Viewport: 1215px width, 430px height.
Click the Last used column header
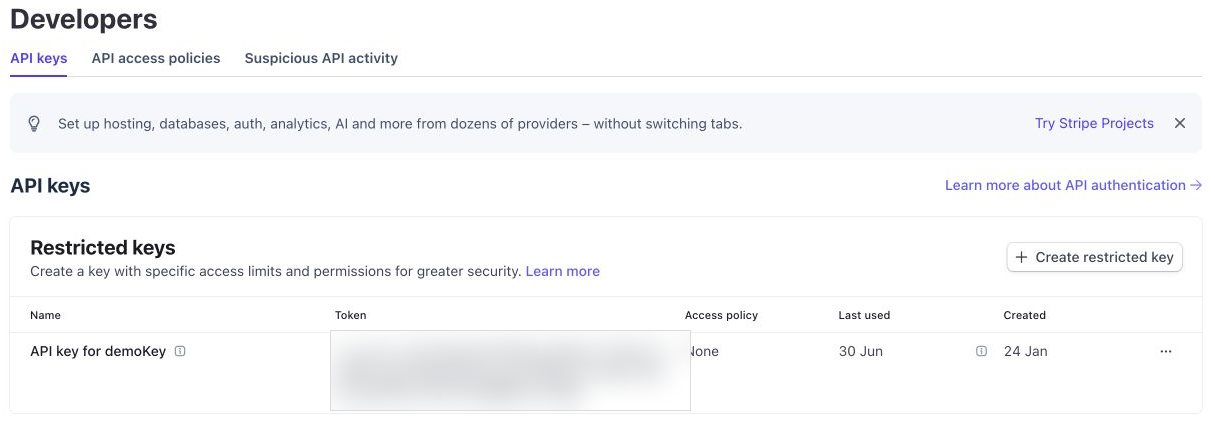[864, 315]
